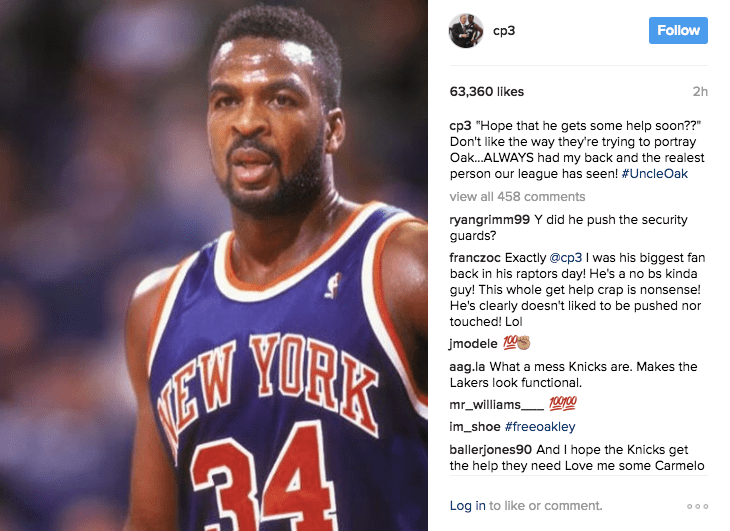Open ballerjones90's profile
This screenshot has height=531, width=730.
(x=491, y=450)
